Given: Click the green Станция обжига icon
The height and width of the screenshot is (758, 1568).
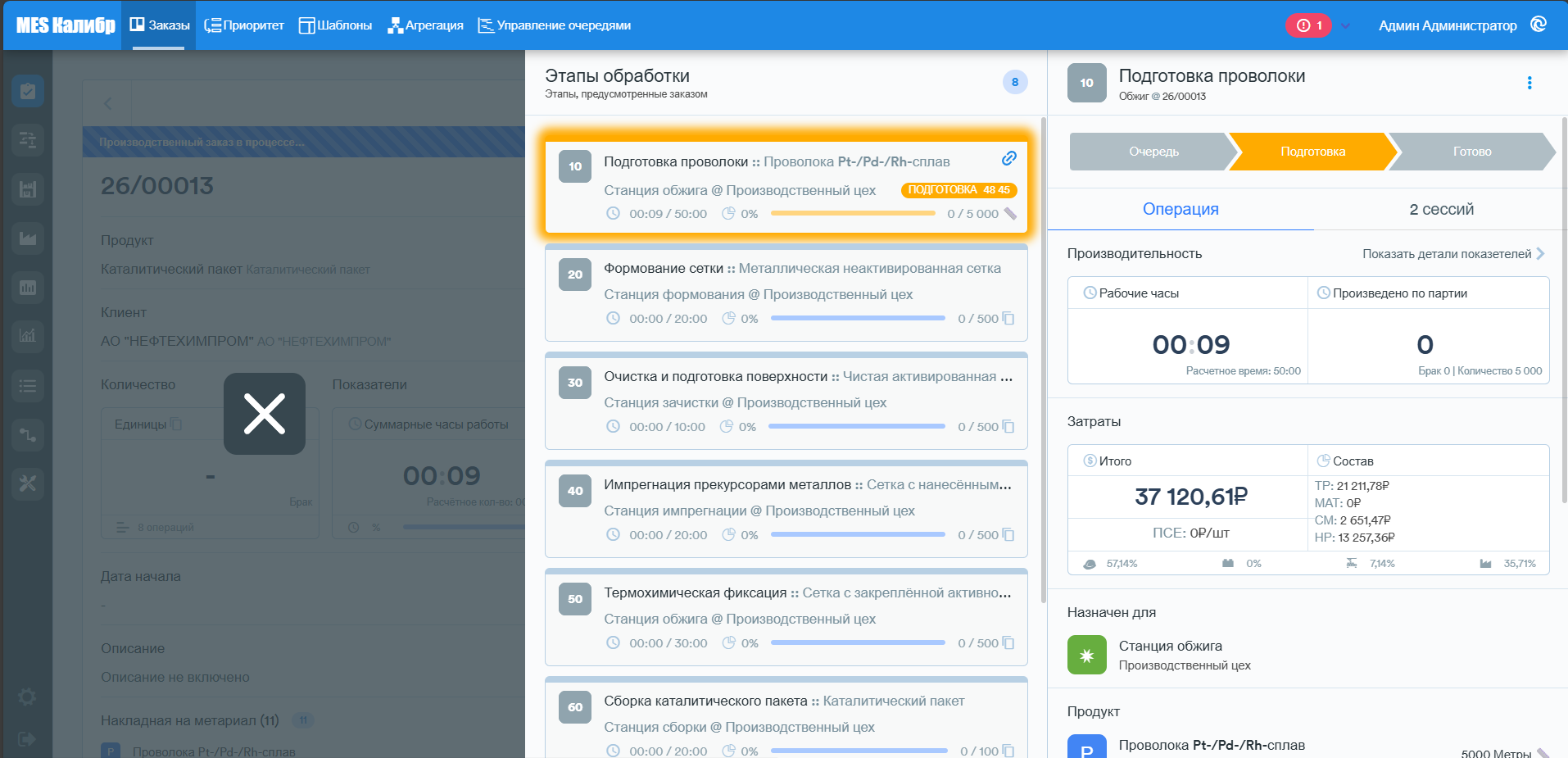Looking at the screenshot, I should [1087, 655].
